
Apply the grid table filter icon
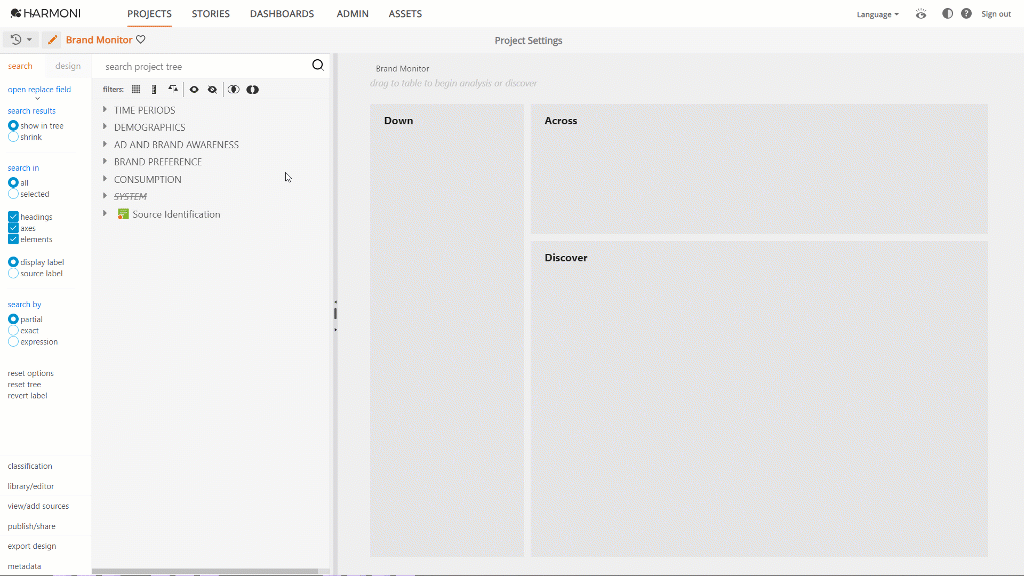click(x=136, y=89)
